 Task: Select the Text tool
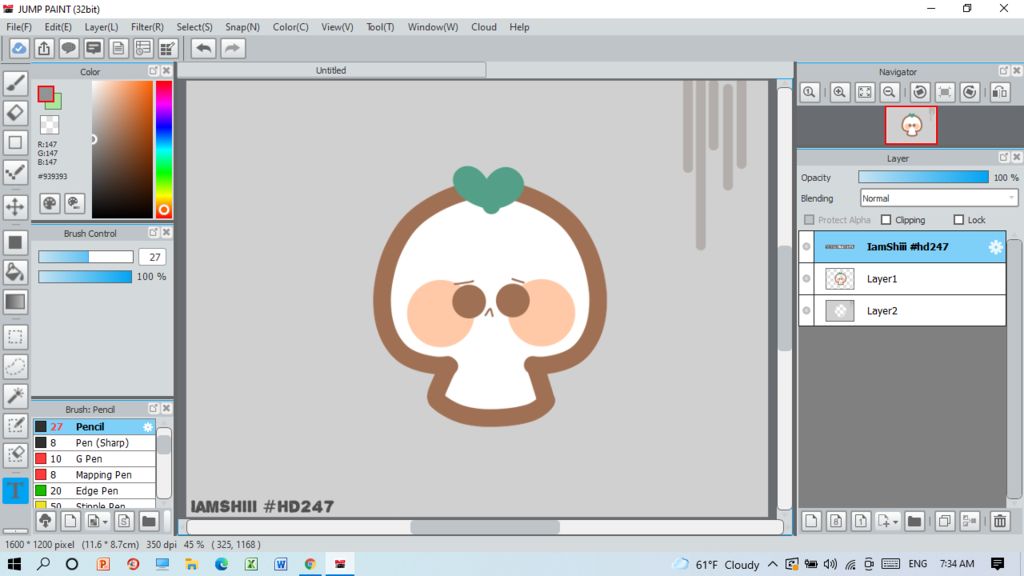coord(15,490)
